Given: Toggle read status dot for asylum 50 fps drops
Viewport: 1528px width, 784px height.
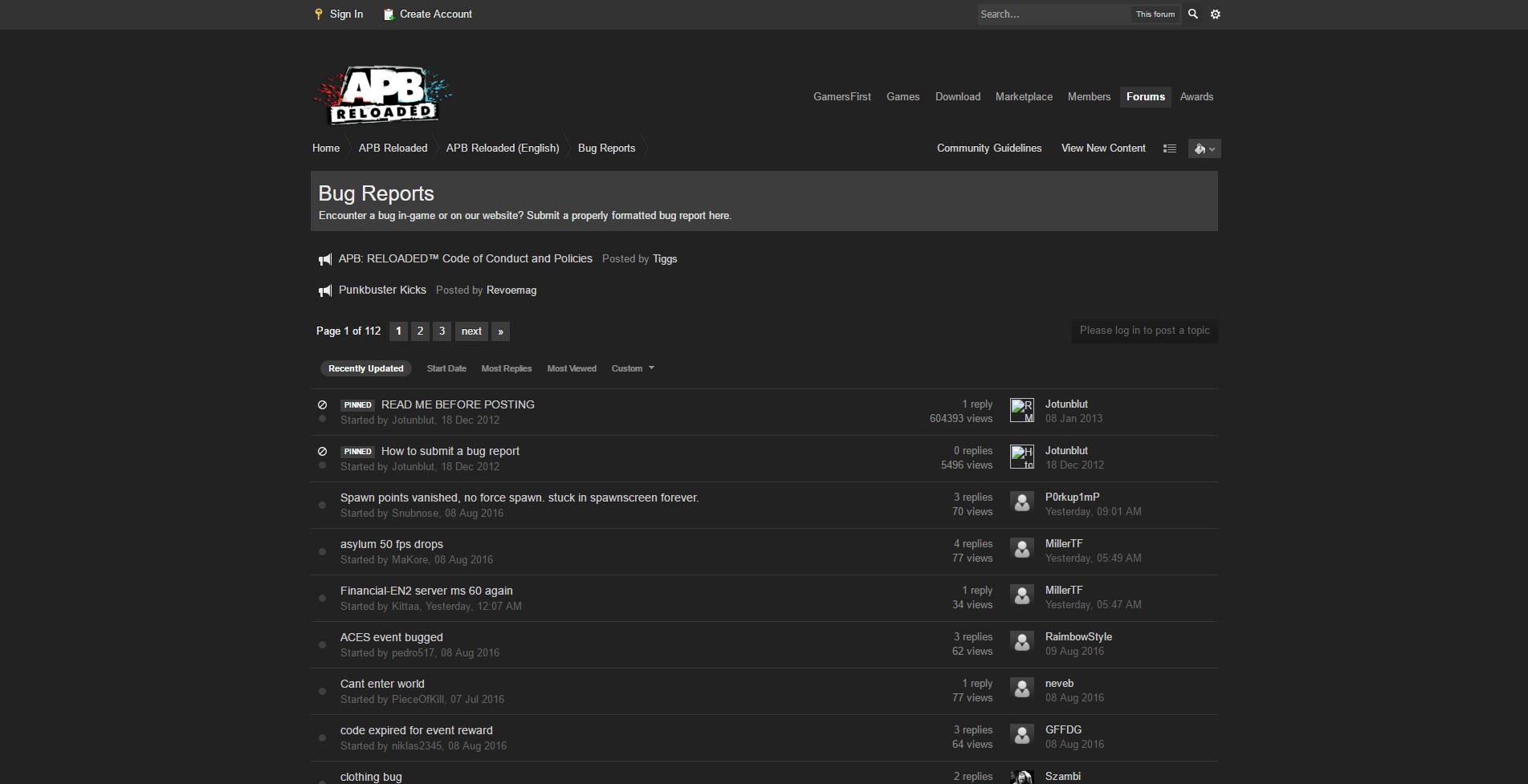Looking at the screenshot, I should (x=322, y=551).
